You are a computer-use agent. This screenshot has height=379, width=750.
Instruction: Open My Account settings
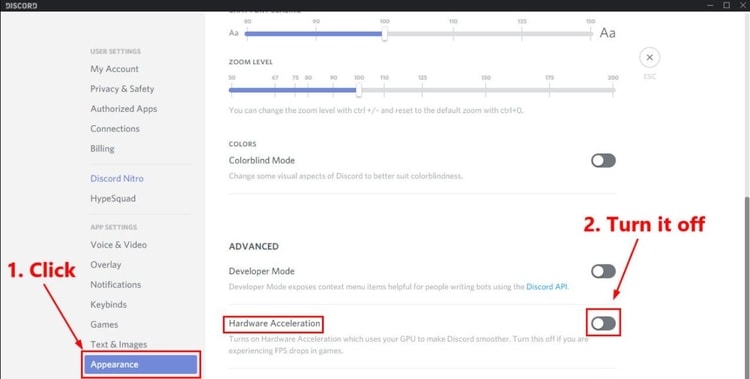pos(114,69)
